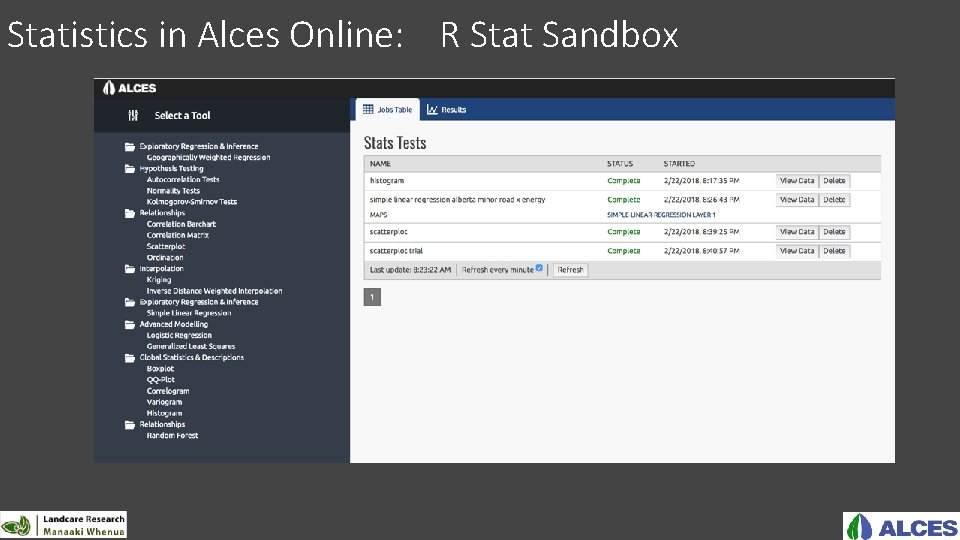Screen dimensions: 960x540
Task: Select Correlogram tool
Action: (x=168, y=391)
